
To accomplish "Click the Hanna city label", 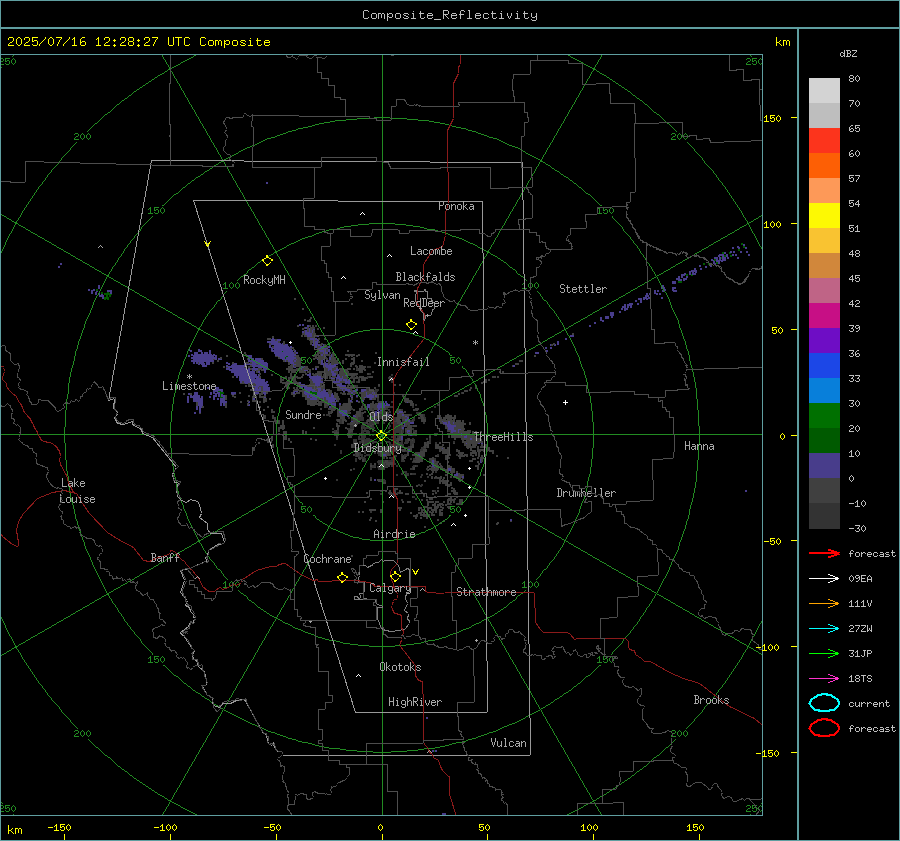I will (x=699, y=446).
